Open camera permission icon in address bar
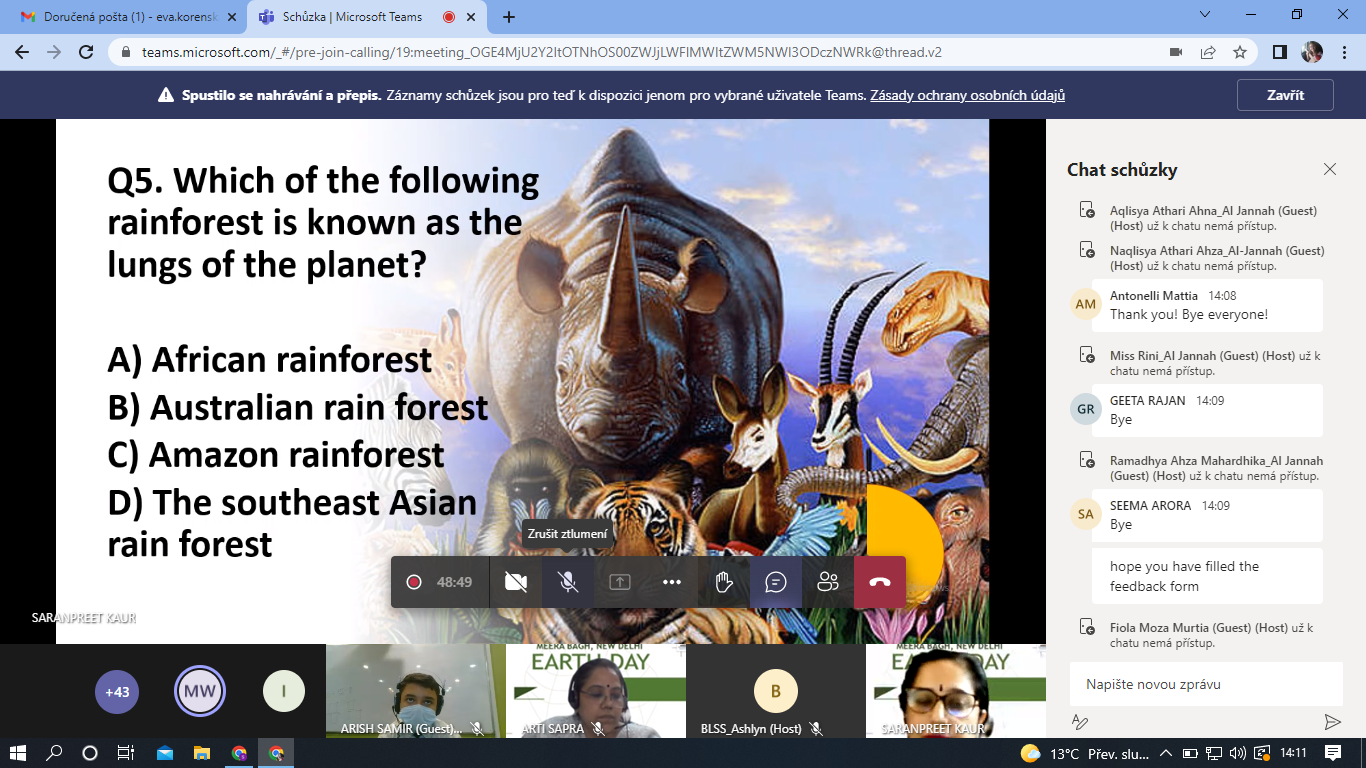This screenshot has width=1366, height=768. (1177, 52)
